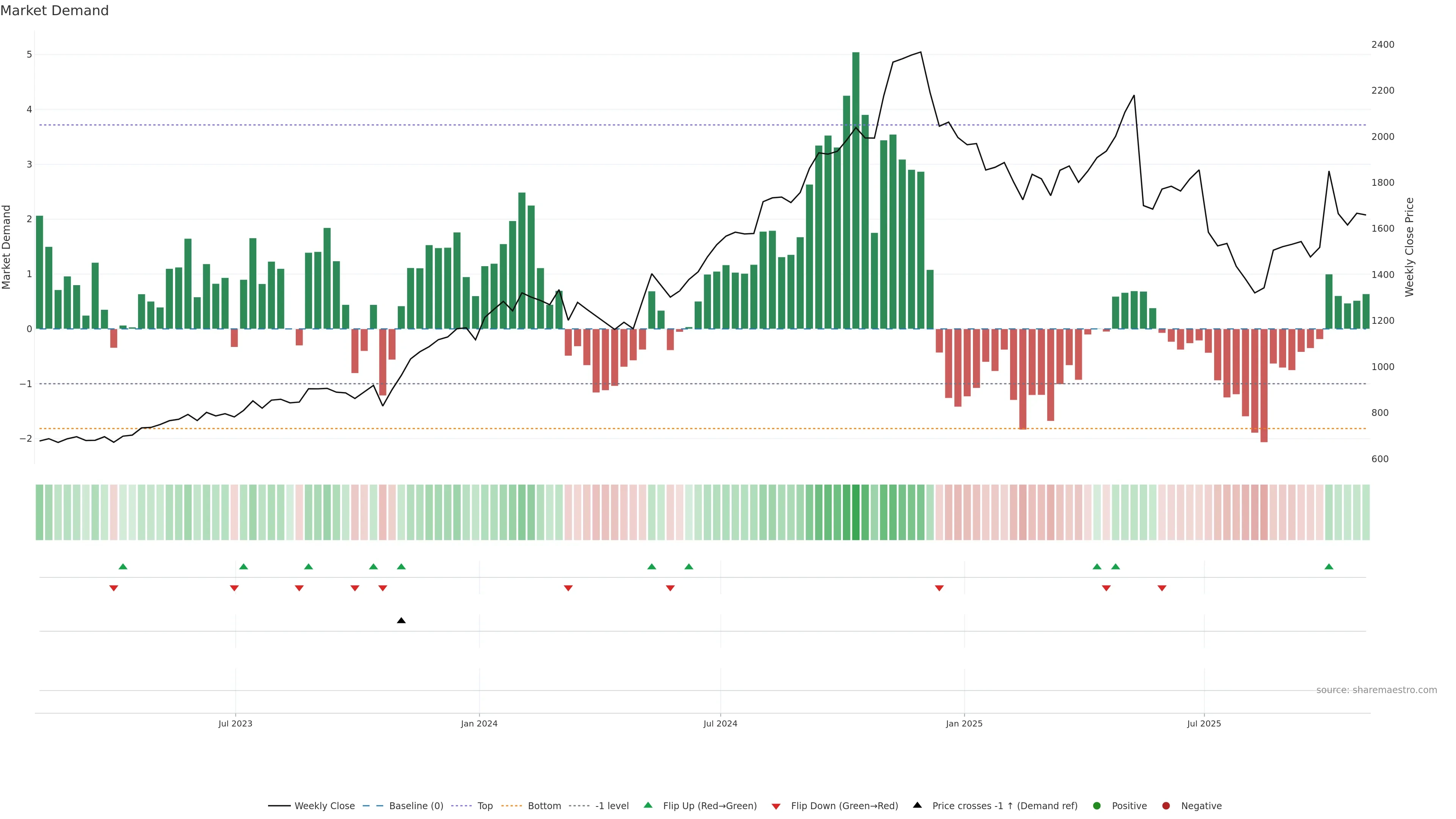Hide the -1 level legend series
The image size is (1456, 819).
pyautogui.click(x=612, y=805)
